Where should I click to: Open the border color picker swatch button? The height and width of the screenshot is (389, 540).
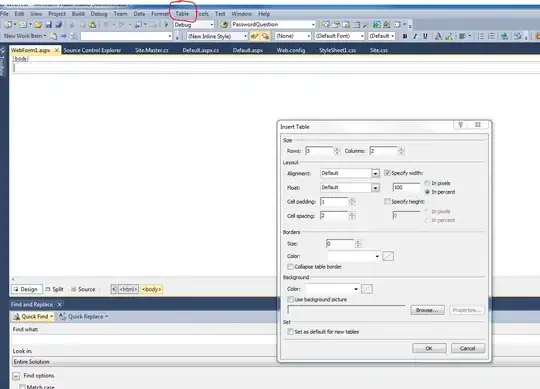click(388, 256)
